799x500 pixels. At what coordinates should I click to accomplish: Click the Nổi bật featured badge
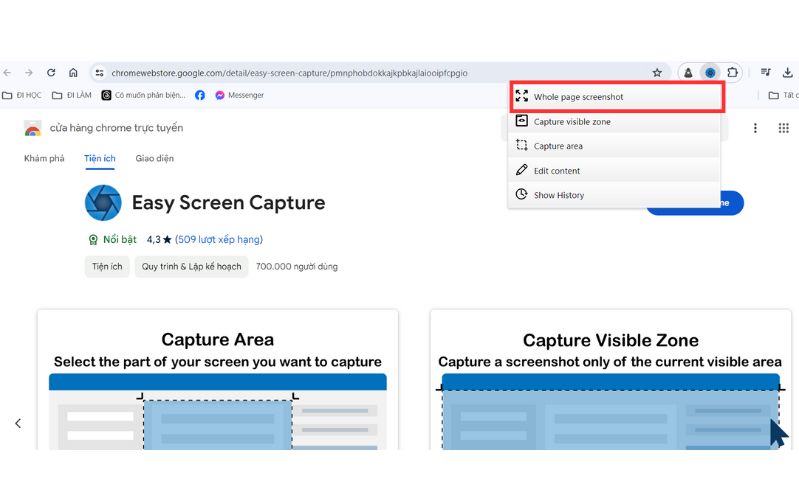(x=112, y=240)
